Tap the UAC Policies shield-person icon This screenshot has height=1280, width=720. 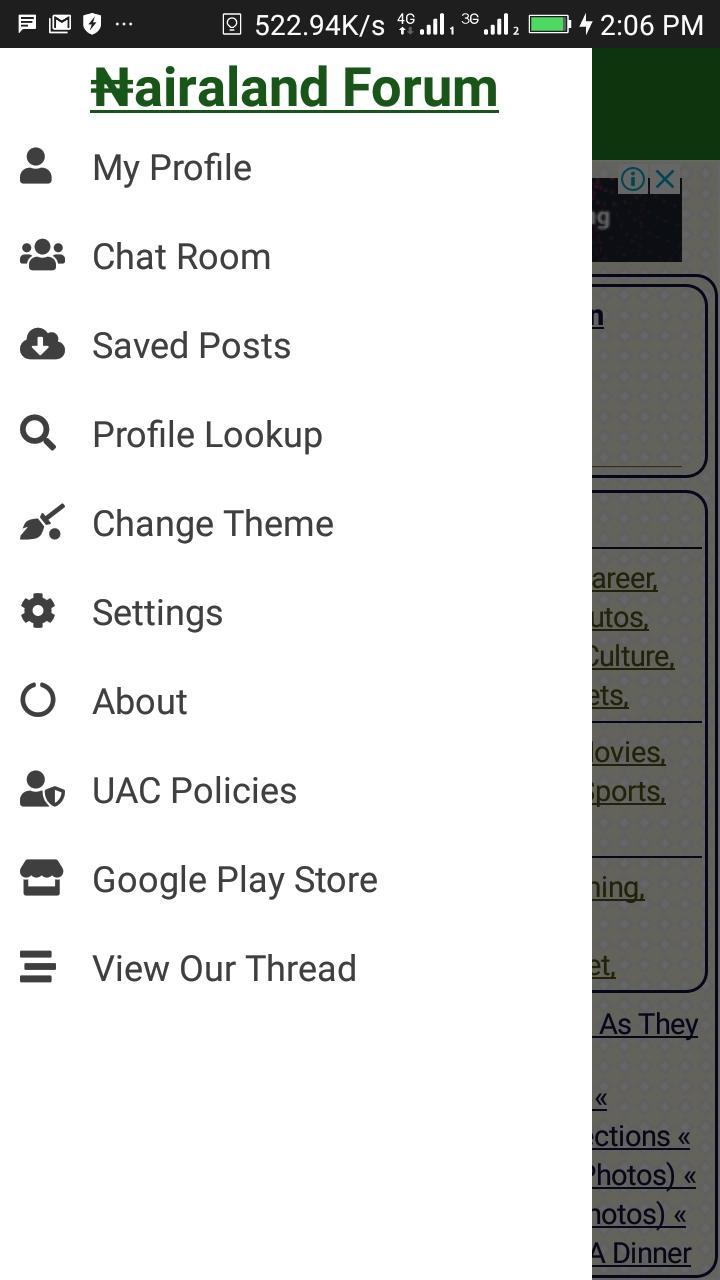click(42, 790)
